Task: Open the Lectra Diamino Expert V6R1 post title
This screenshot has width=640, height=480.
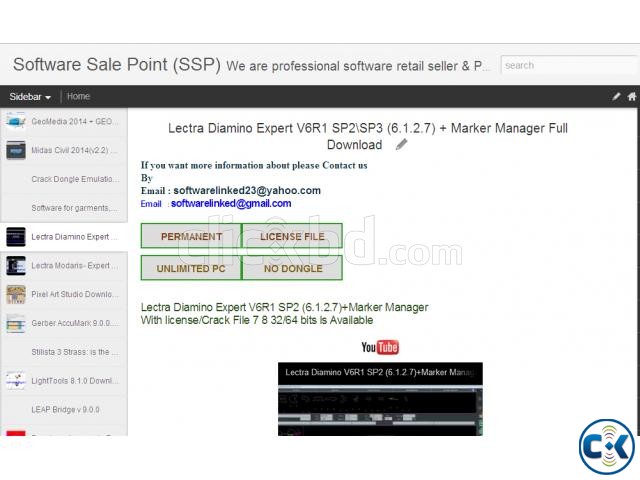Action: pos(367,136)
